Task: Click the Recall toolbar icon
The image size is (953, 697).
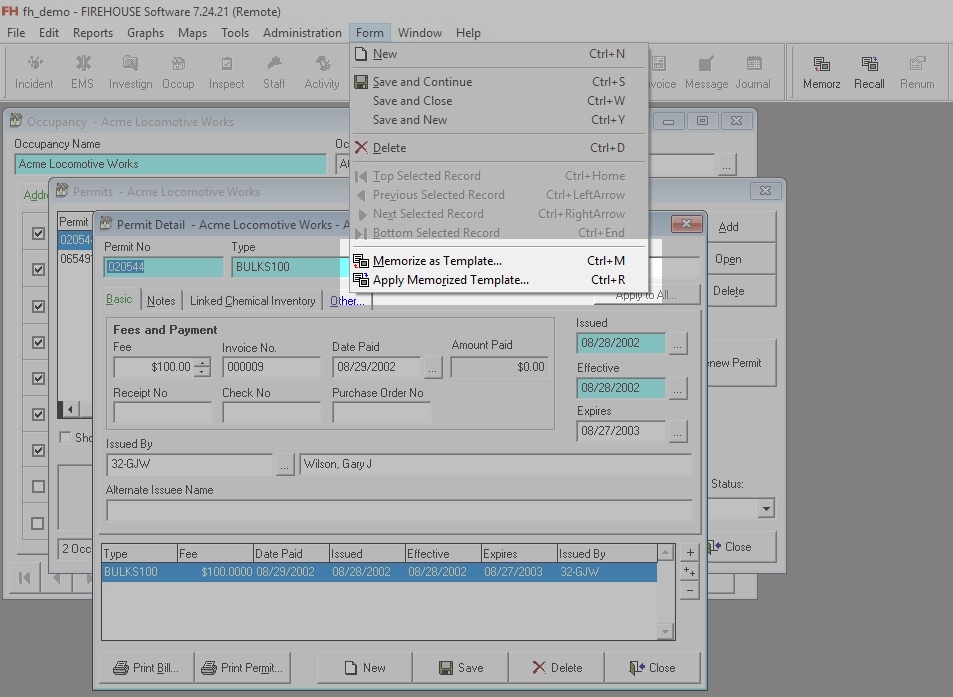Action: 869,72
